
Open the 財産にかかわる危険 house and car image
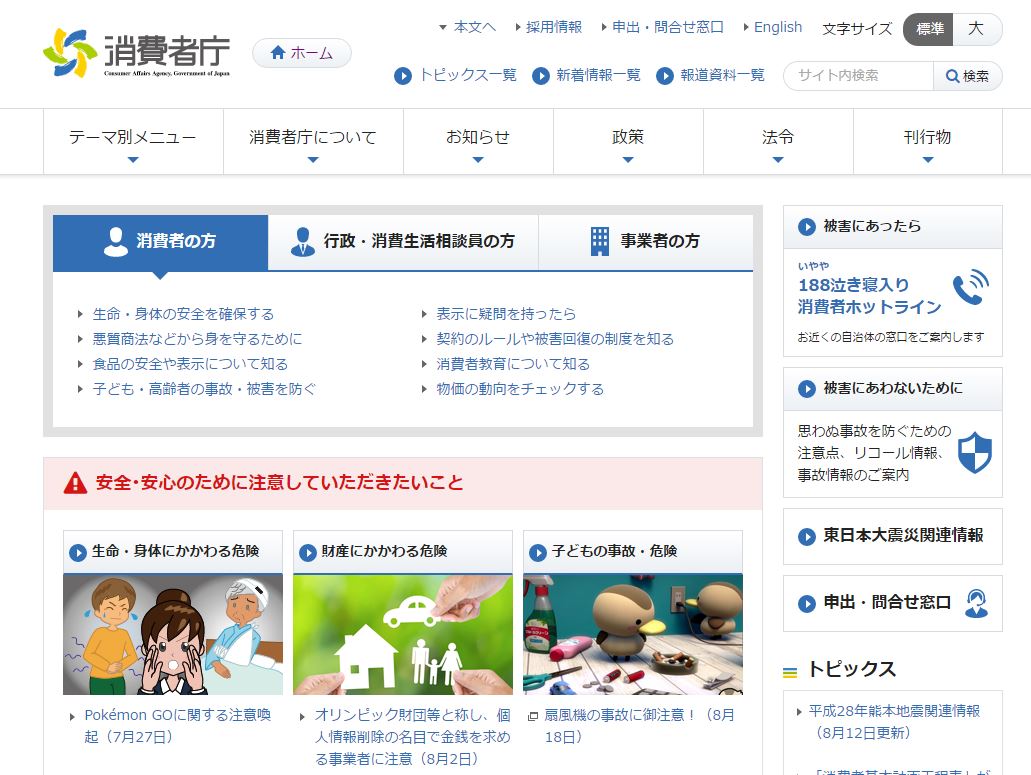[x=402, y=634]
